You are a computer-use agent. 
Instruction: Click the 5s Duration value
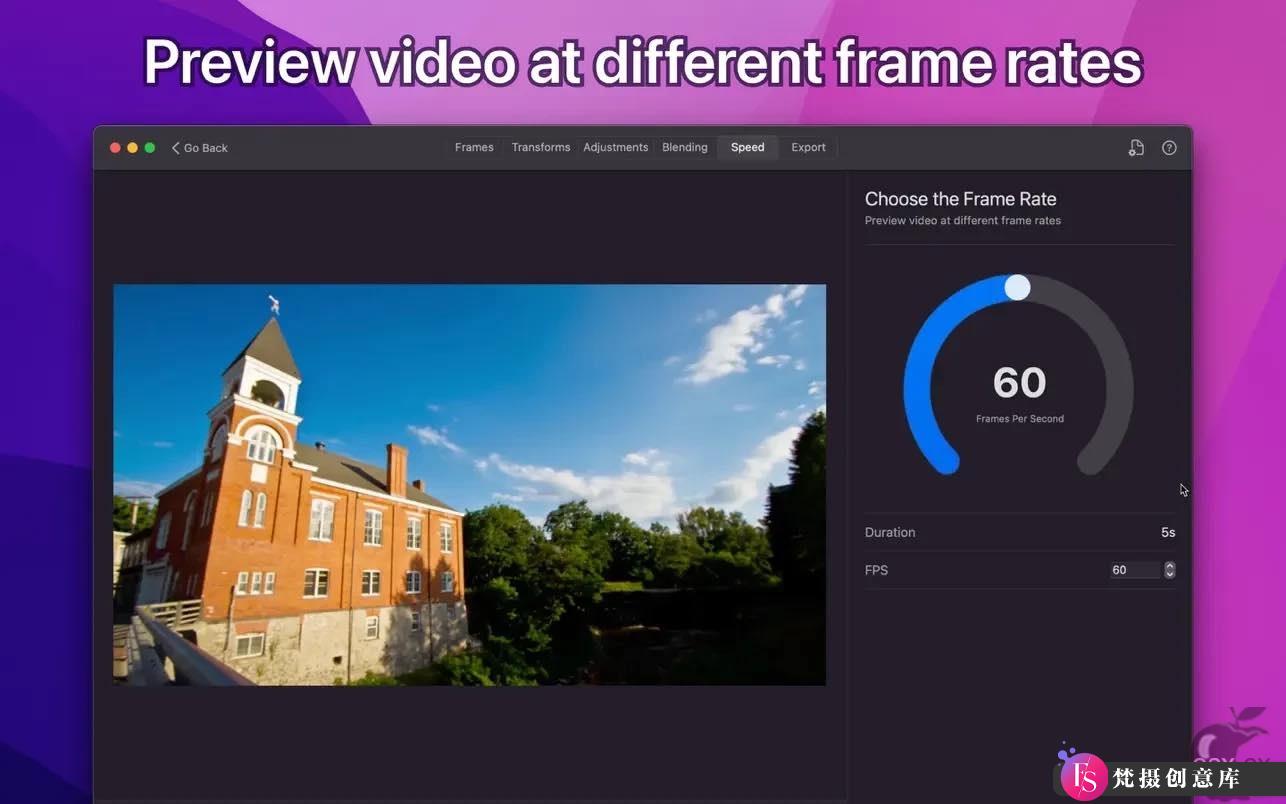pyautogui.click(x=1168, y=533)
